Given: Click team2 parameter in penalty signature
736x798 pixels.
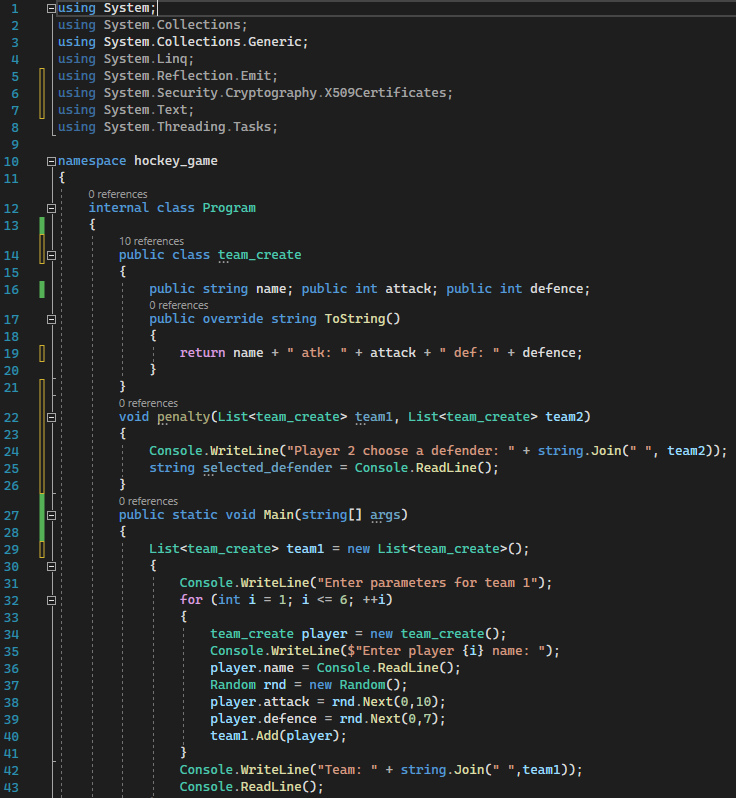Looking at the screenshot, I should pyautogui.click(x=564, y=417).
